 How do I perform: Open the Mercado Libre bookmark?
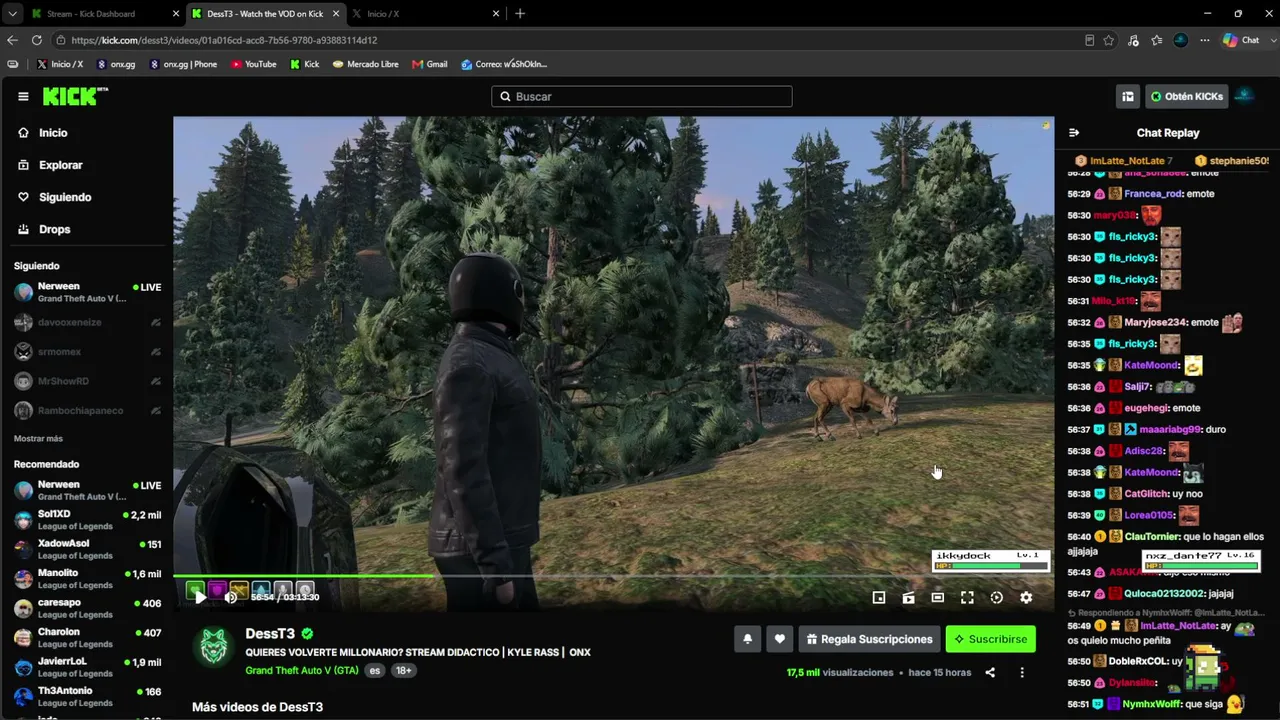click(x=366, y=64)
